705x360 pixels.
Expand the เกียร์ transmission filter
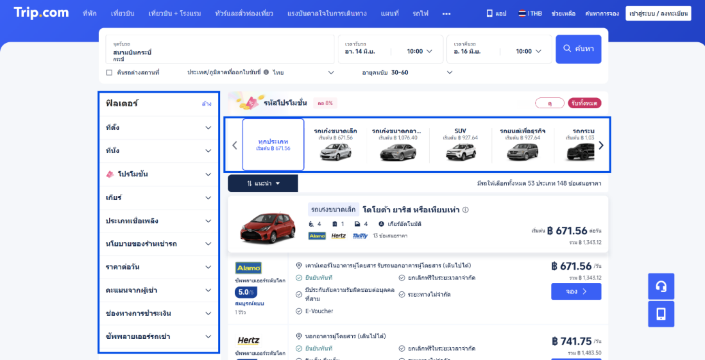point(158,197)
